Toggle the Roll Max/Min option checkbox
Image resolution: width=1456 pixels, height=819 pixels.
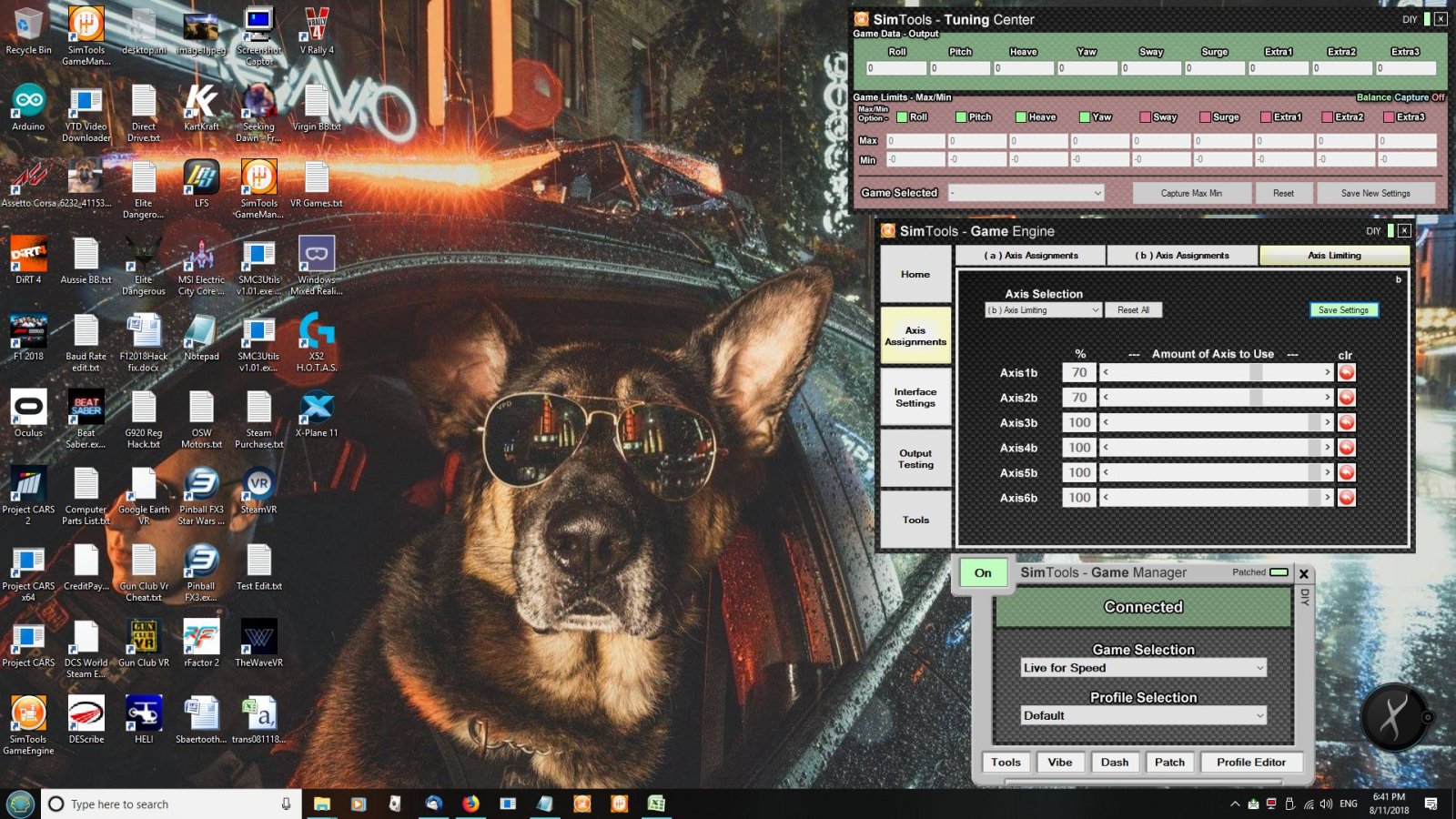pyautogui.click(x=902, y=116)
